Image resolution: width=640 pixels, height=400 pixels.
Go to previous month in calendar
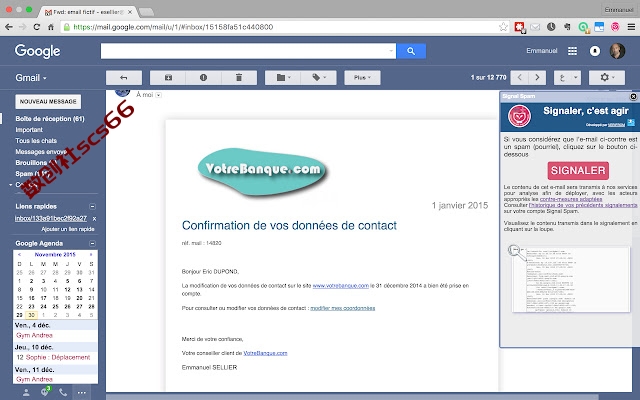coord(19,255)
